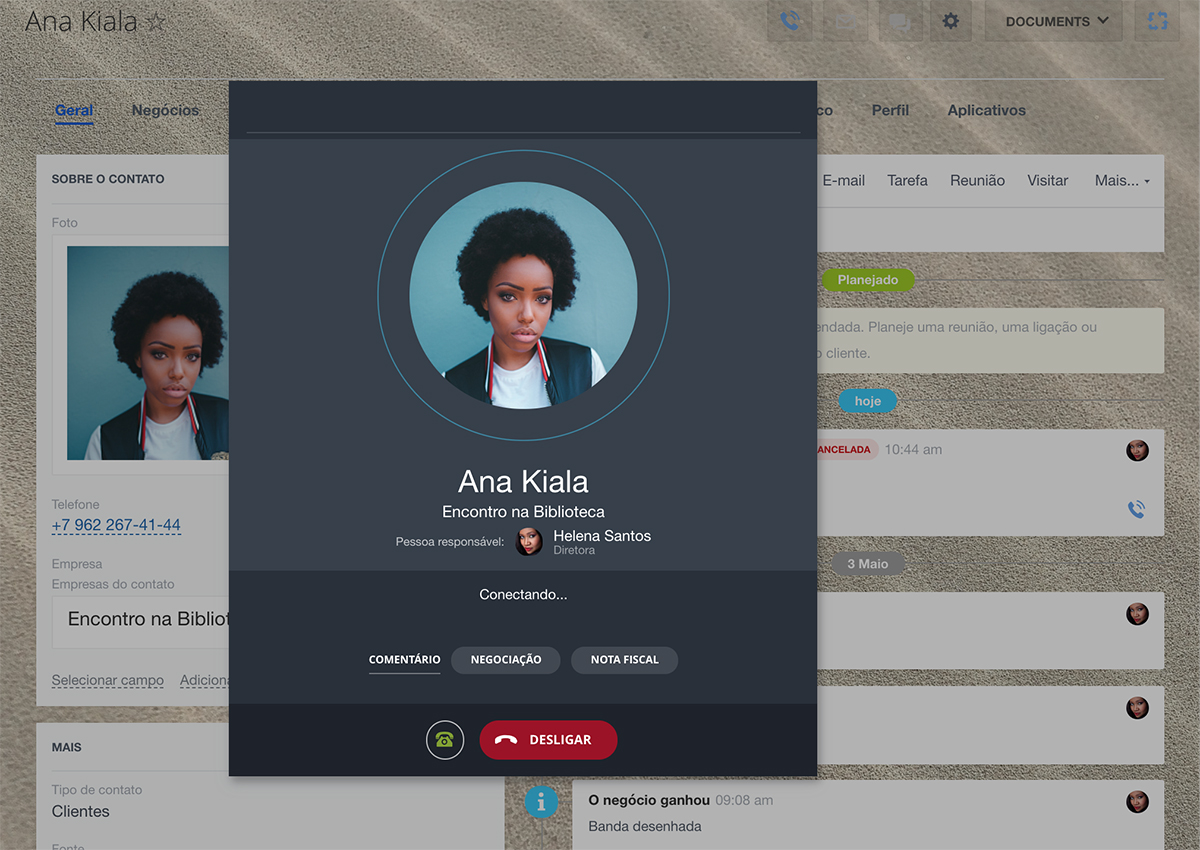Click the green dial pad phone icon
The height and width of the screenshot is (850, 1200).
(445, 740)
